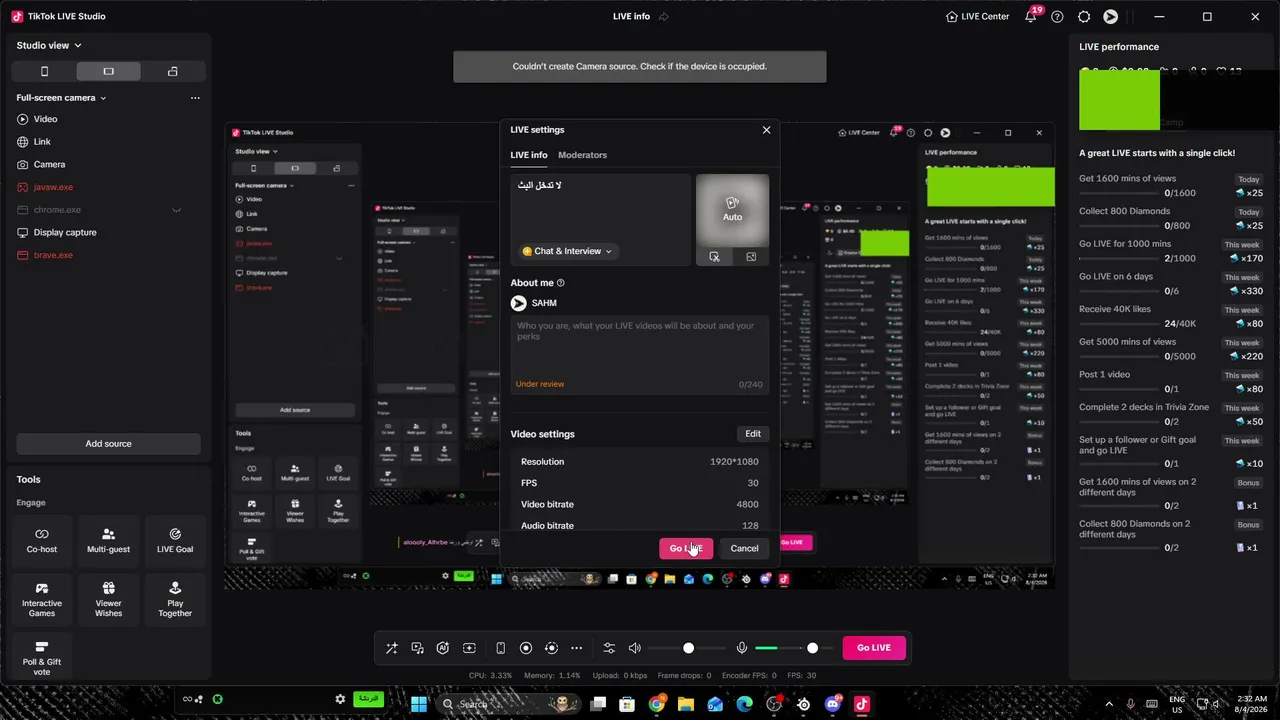
Task: Select the Video source
Action: tap(108, 119)
